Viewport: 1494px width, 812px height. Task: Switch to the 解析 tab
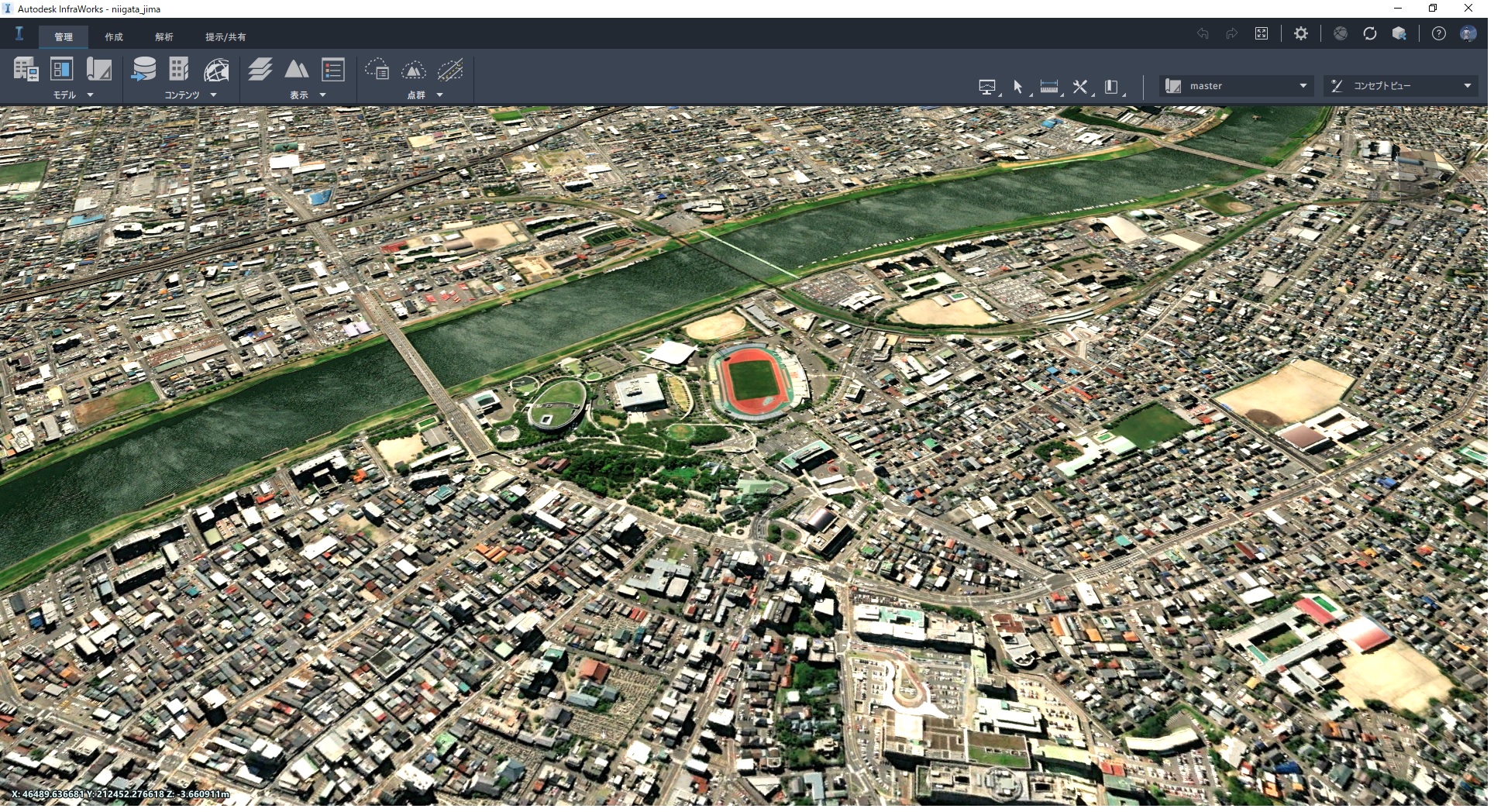(x=164, y=36)
